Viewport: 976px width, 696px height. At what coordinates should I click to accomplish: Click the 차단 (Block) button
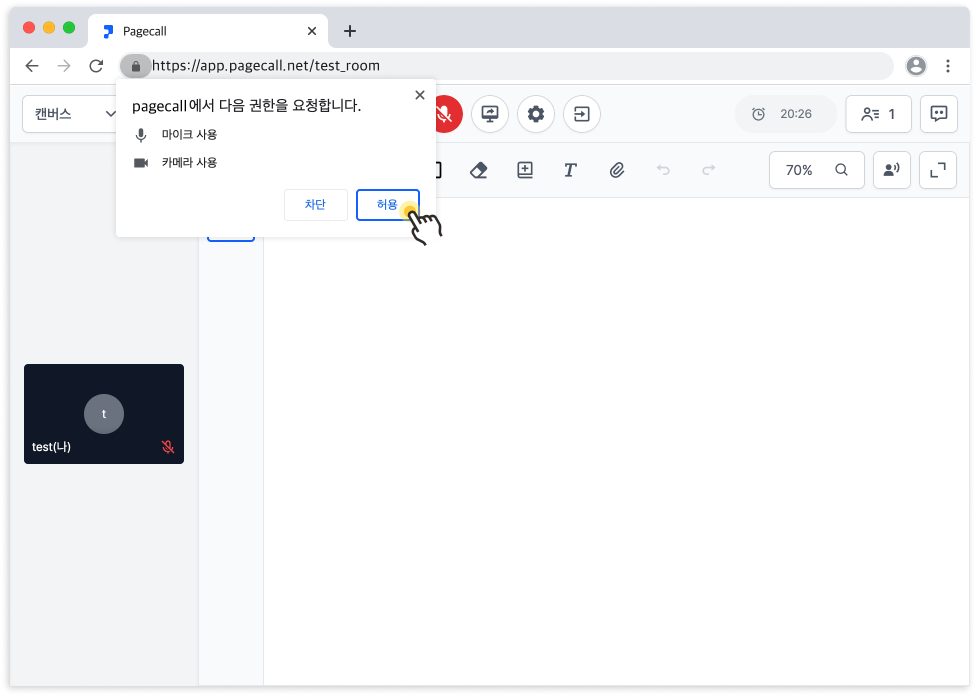pos(316,205)
